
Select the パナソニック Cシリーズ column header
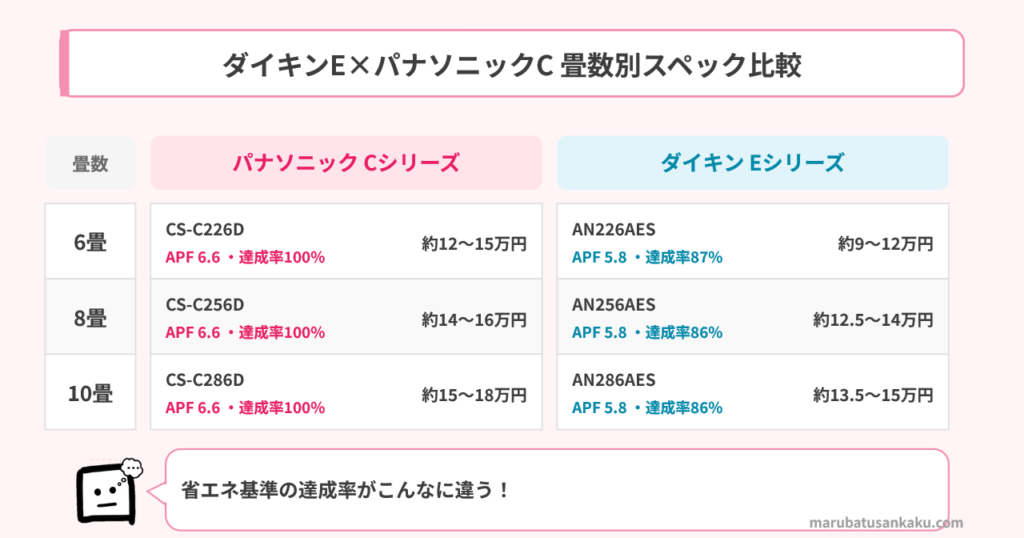point(346,163)
